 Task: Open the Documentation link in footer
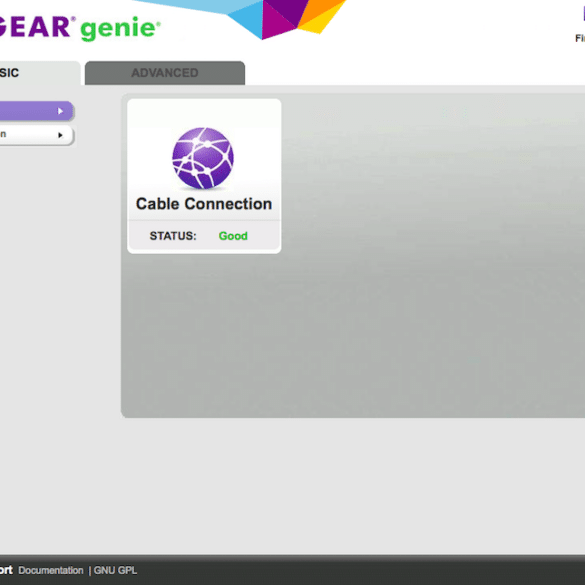coord(51,570)
